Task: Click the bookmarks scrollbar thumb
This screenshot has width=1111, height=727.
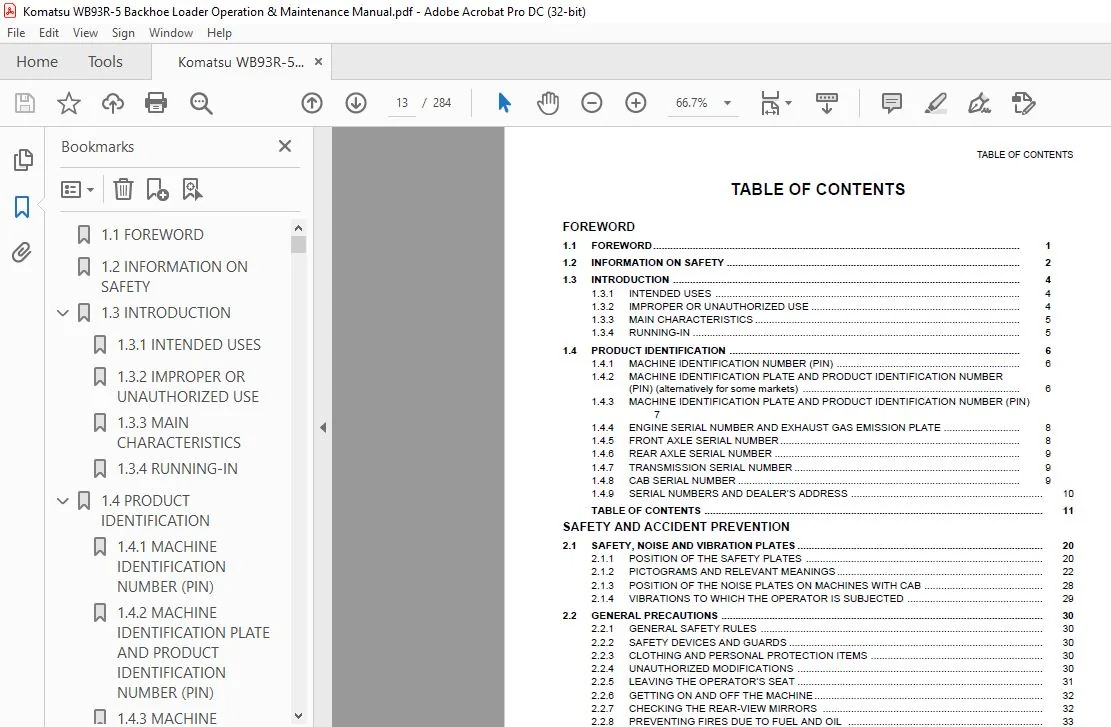Action: pos(298,244)
